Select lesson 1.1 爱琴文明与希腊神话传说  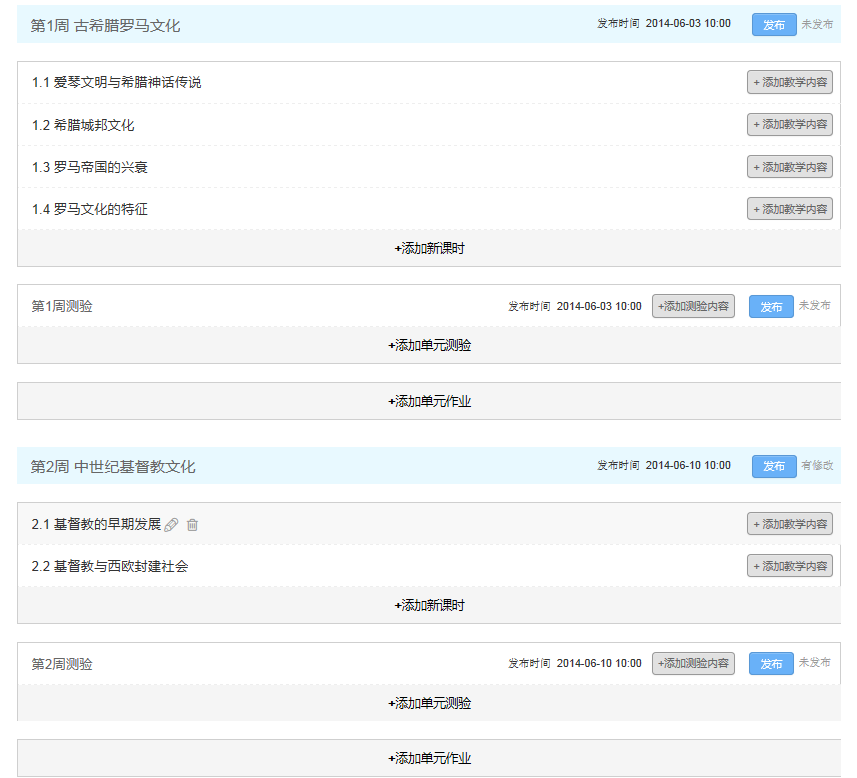click(x=116, y=82)
